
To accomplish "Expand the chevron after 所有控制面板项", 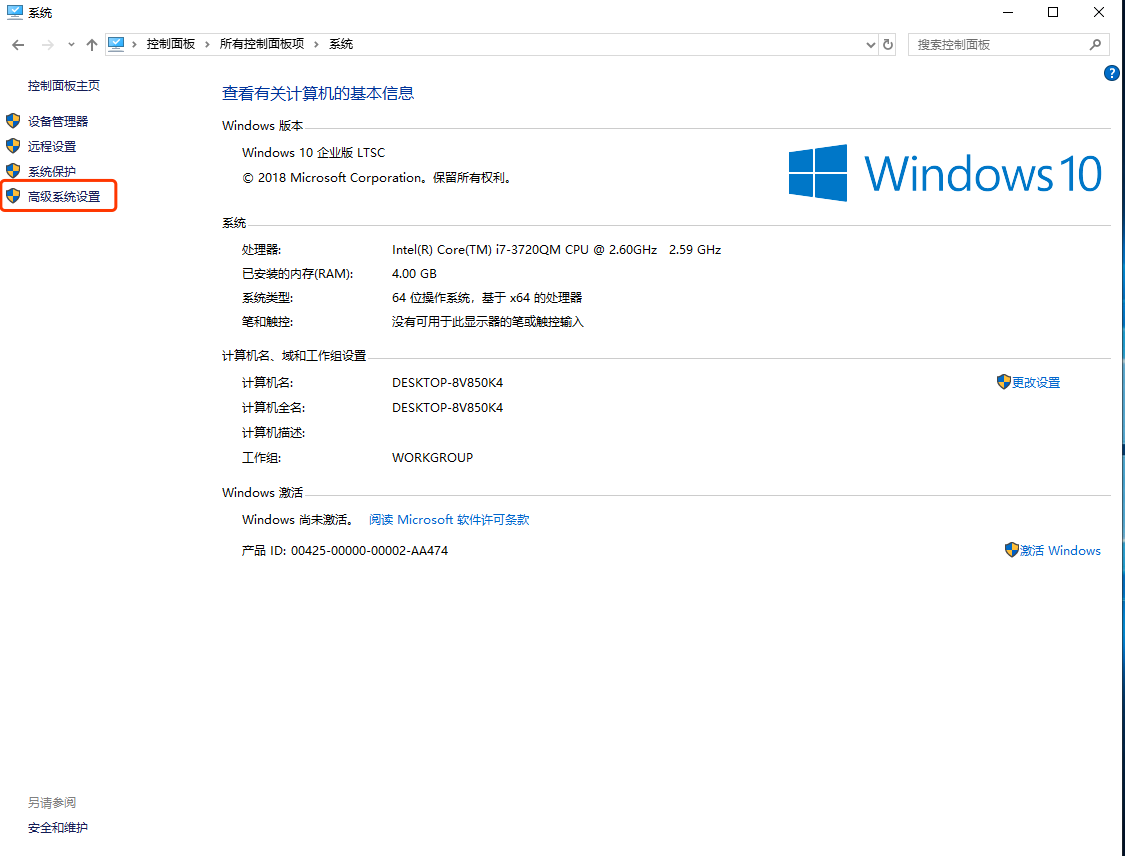I will click(318, 44).
